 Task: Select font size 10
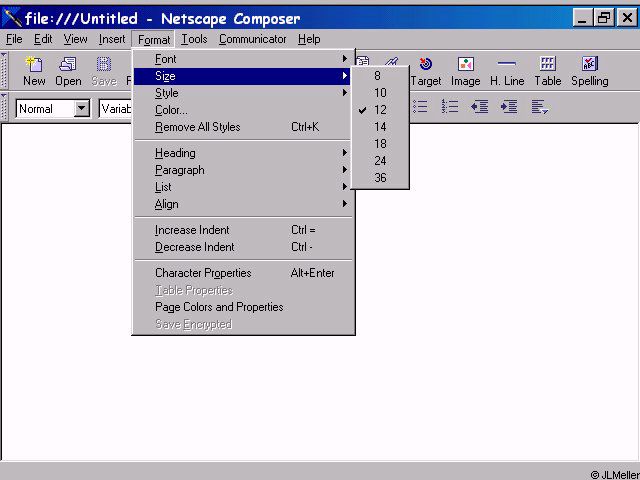tap(380, 93)
